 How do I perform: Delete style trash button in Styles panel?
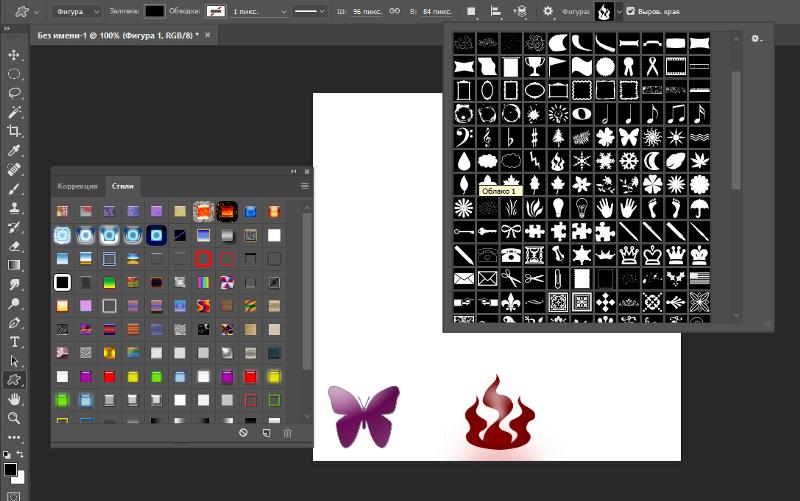coord(287,433)
